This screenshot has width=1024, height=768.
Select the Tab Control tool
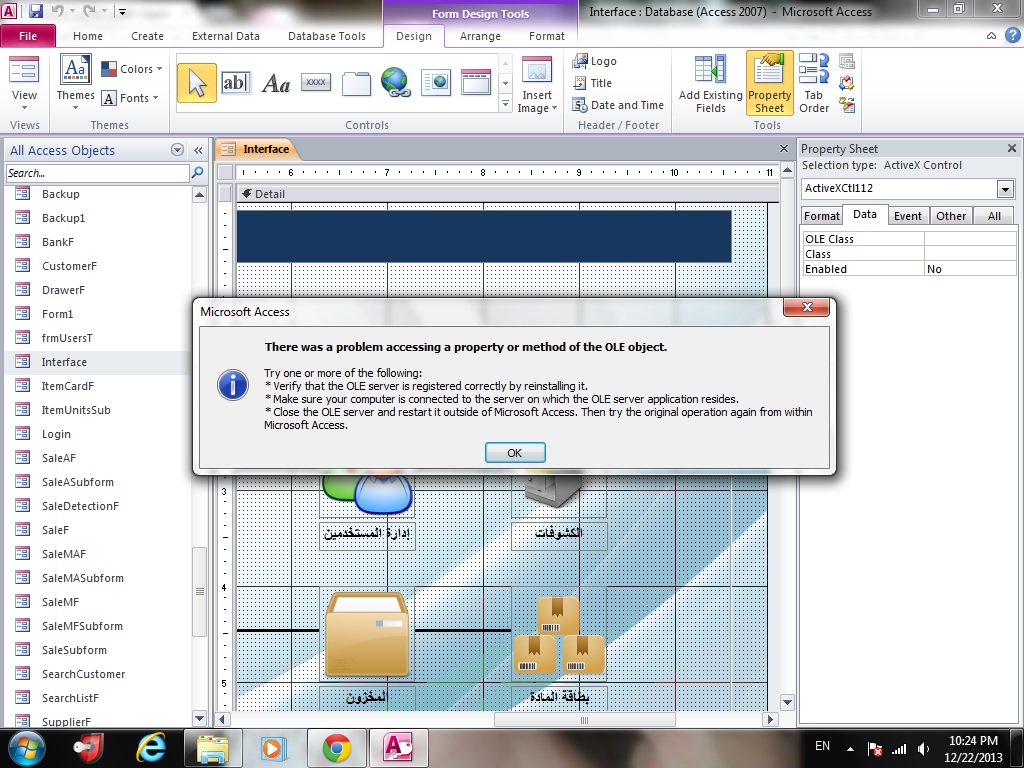[356, 83]
